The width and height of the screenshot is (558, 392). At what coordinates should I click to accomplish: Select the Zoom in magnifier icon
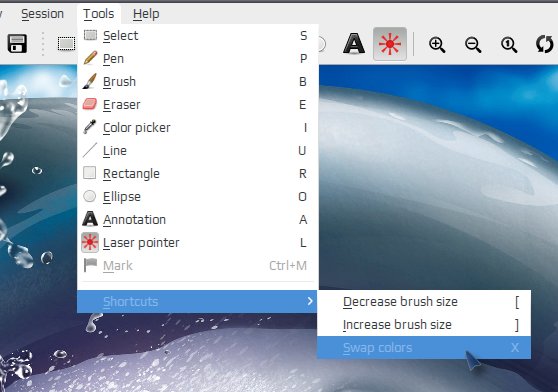[x=437, y=45]
